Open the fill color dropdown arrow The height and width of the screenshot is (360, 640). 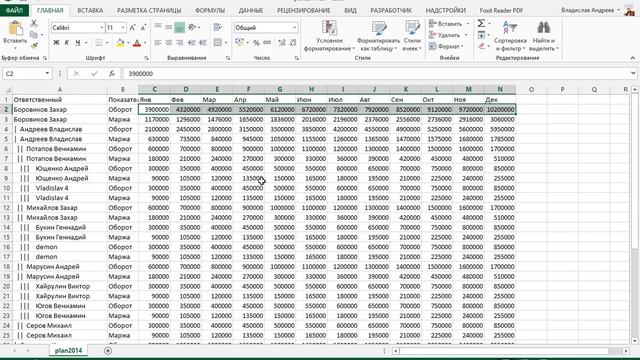[x=128, y=42]
